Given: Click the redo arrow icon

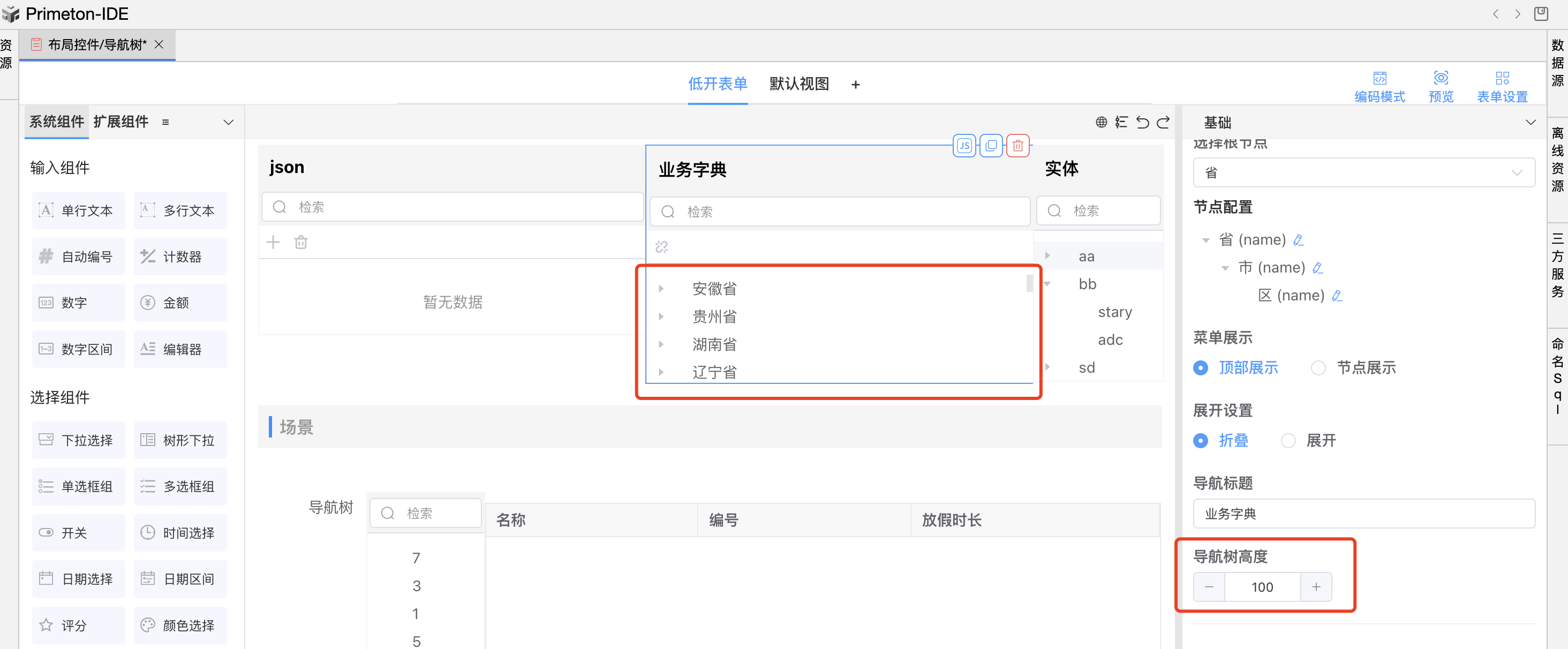Looking at the screenshot, I should 1163,123.
